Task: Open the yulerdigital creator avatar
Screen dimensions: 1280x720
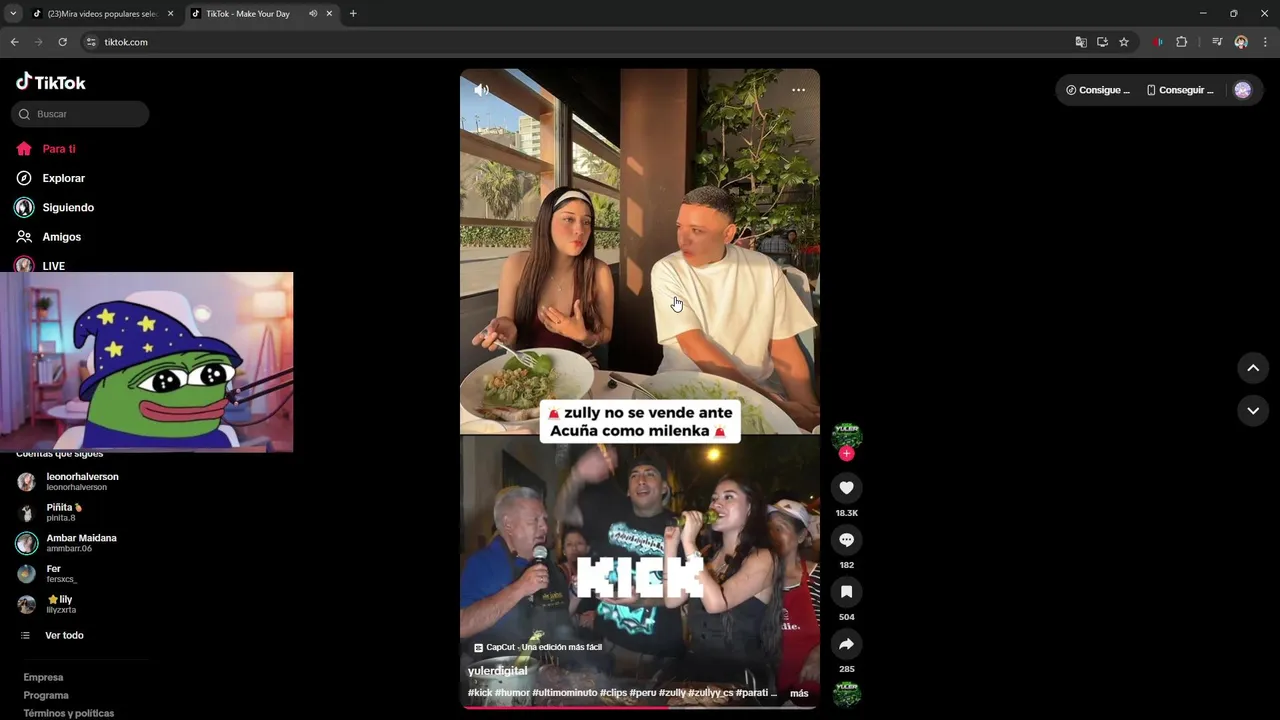Action: coord(847,436)
